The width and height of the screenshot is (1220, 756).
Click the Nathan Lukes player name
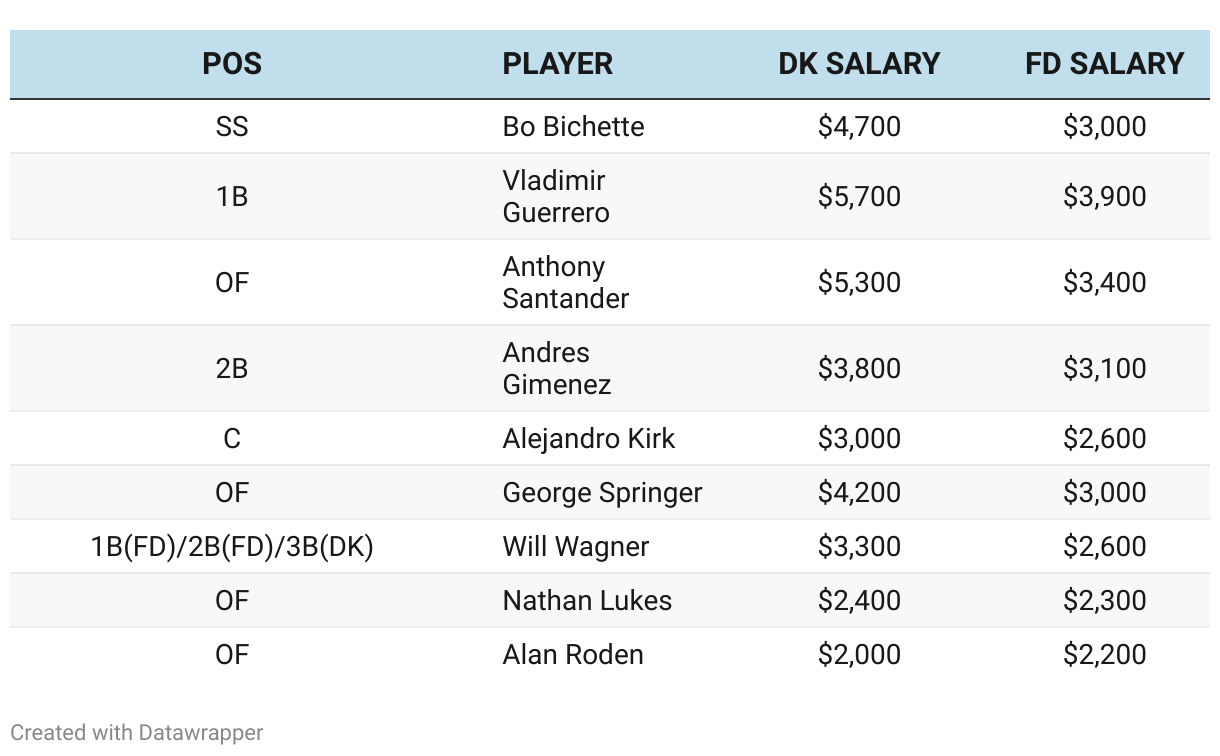(x=587, y=601)
